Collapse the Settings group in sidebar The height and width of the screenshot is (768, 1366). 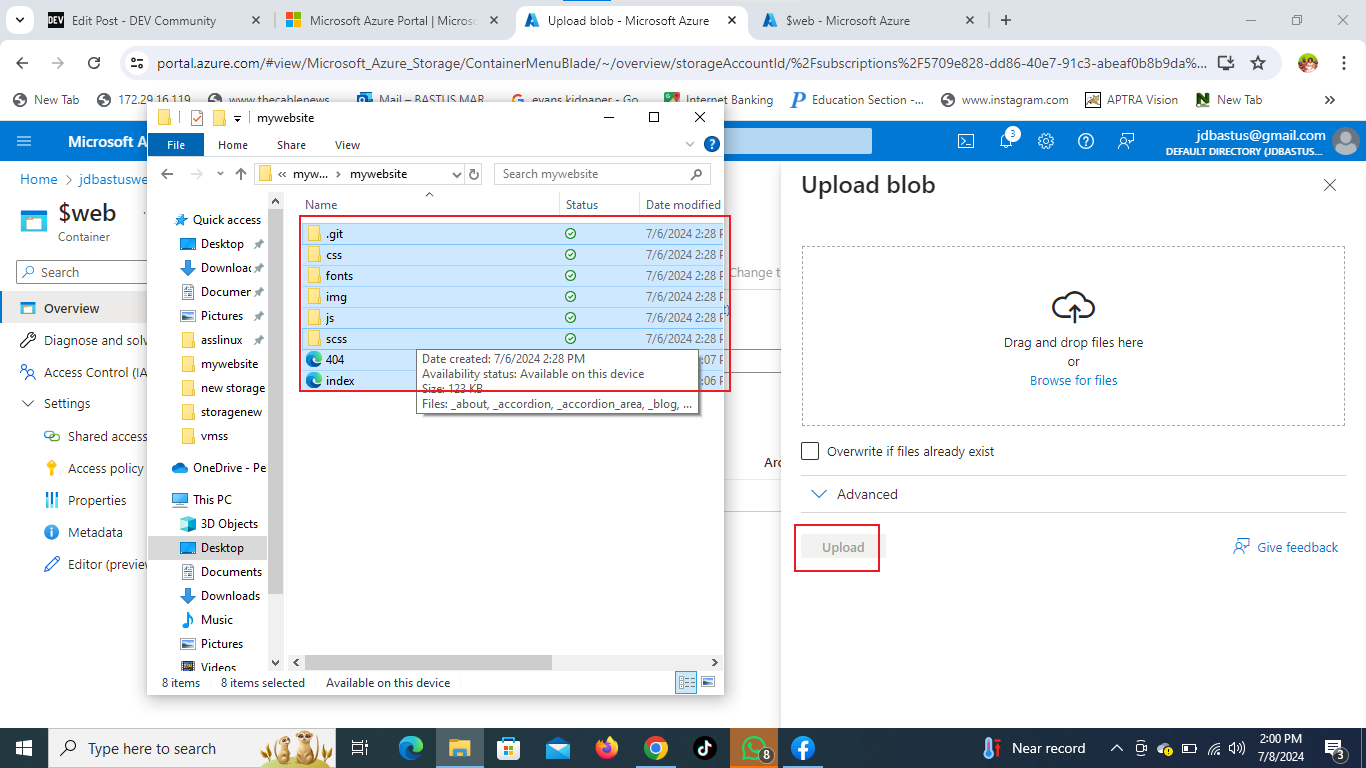27,404
